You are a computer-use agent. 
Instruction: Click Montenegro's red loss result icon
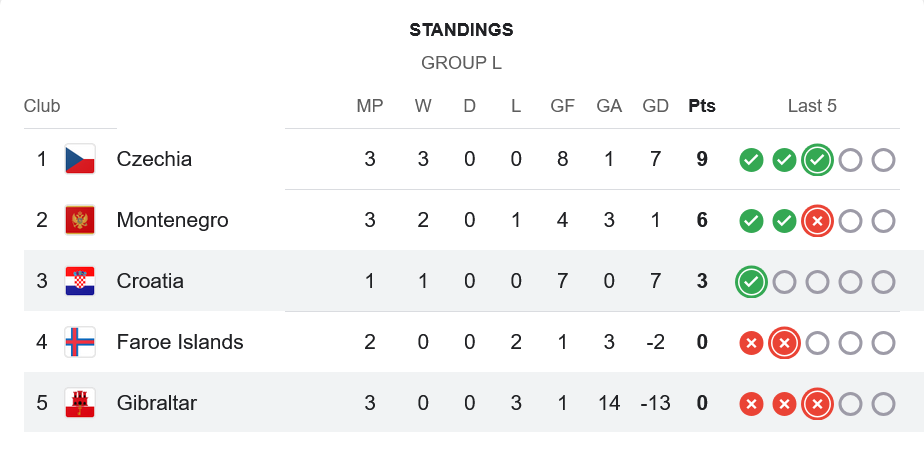click(817, 221)
